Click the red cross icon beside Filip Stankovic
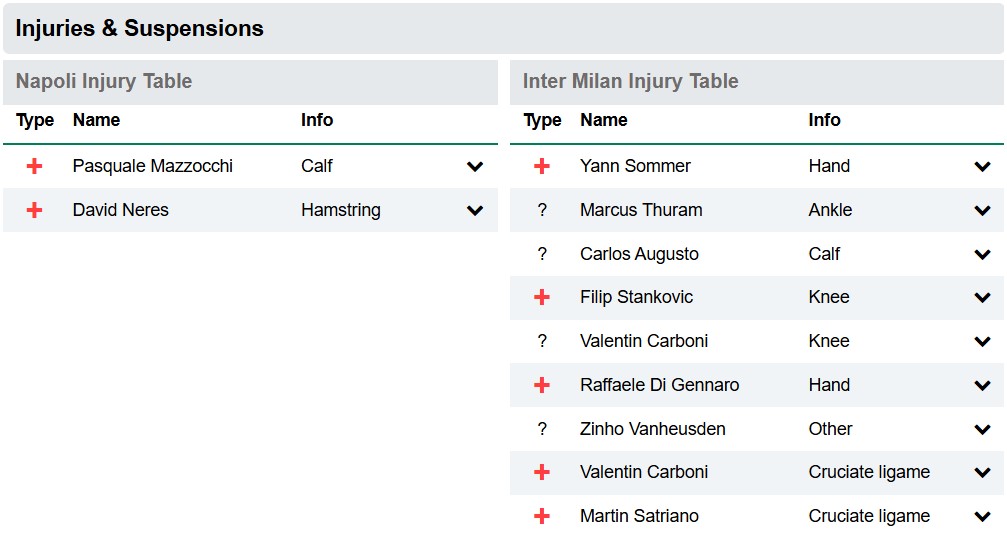Image resolution: width=1007 pixels, height=543 pixels. pos(542,297)
